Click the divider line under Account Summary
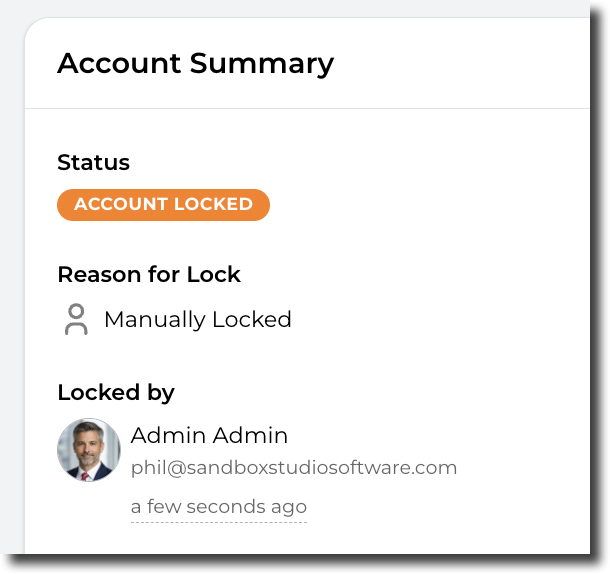The image size is (610, 574). [300, 108]
